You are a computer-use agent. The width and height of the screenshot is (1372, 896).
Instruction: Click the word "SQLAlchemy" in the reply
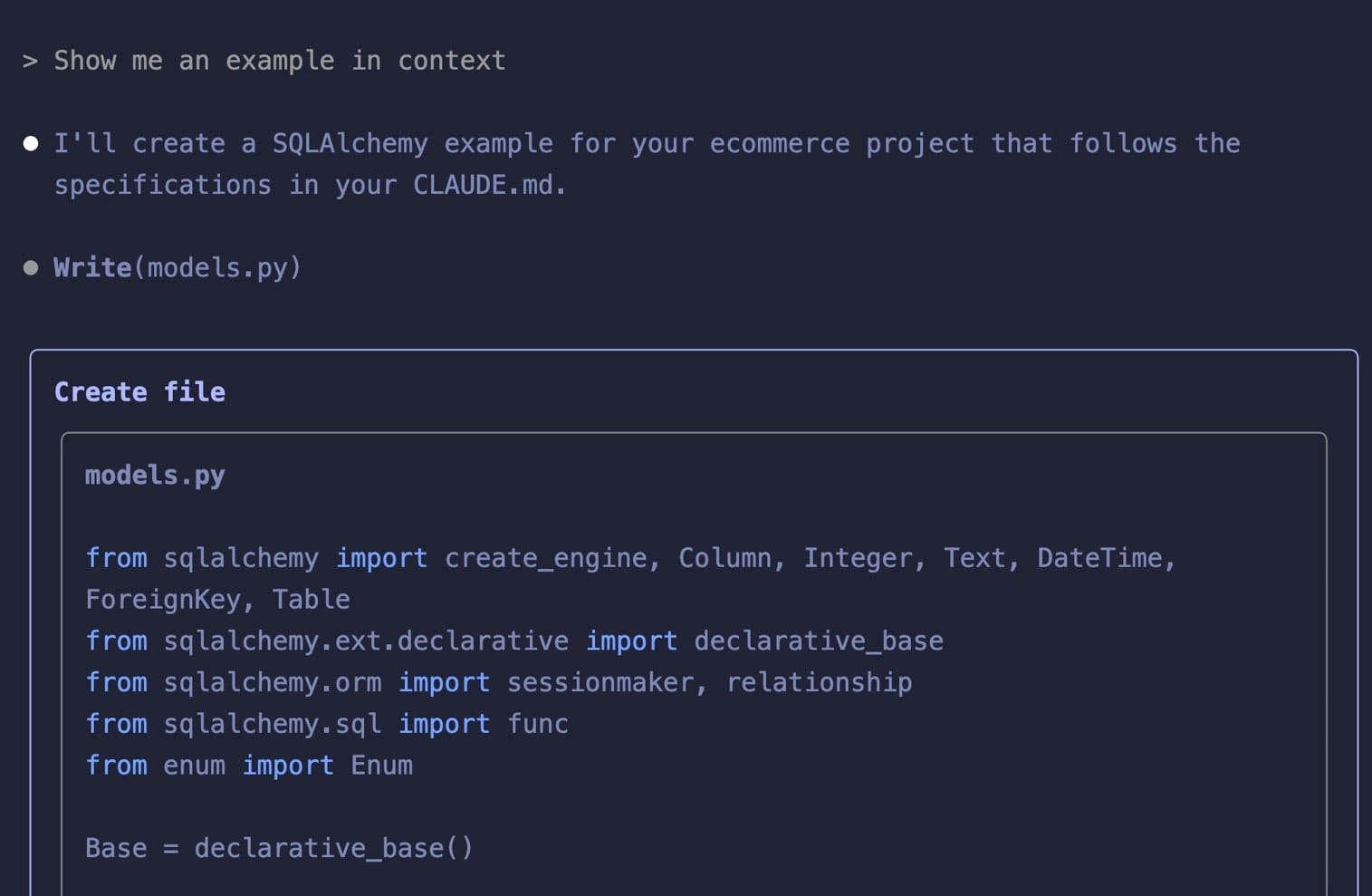[350, 143]
